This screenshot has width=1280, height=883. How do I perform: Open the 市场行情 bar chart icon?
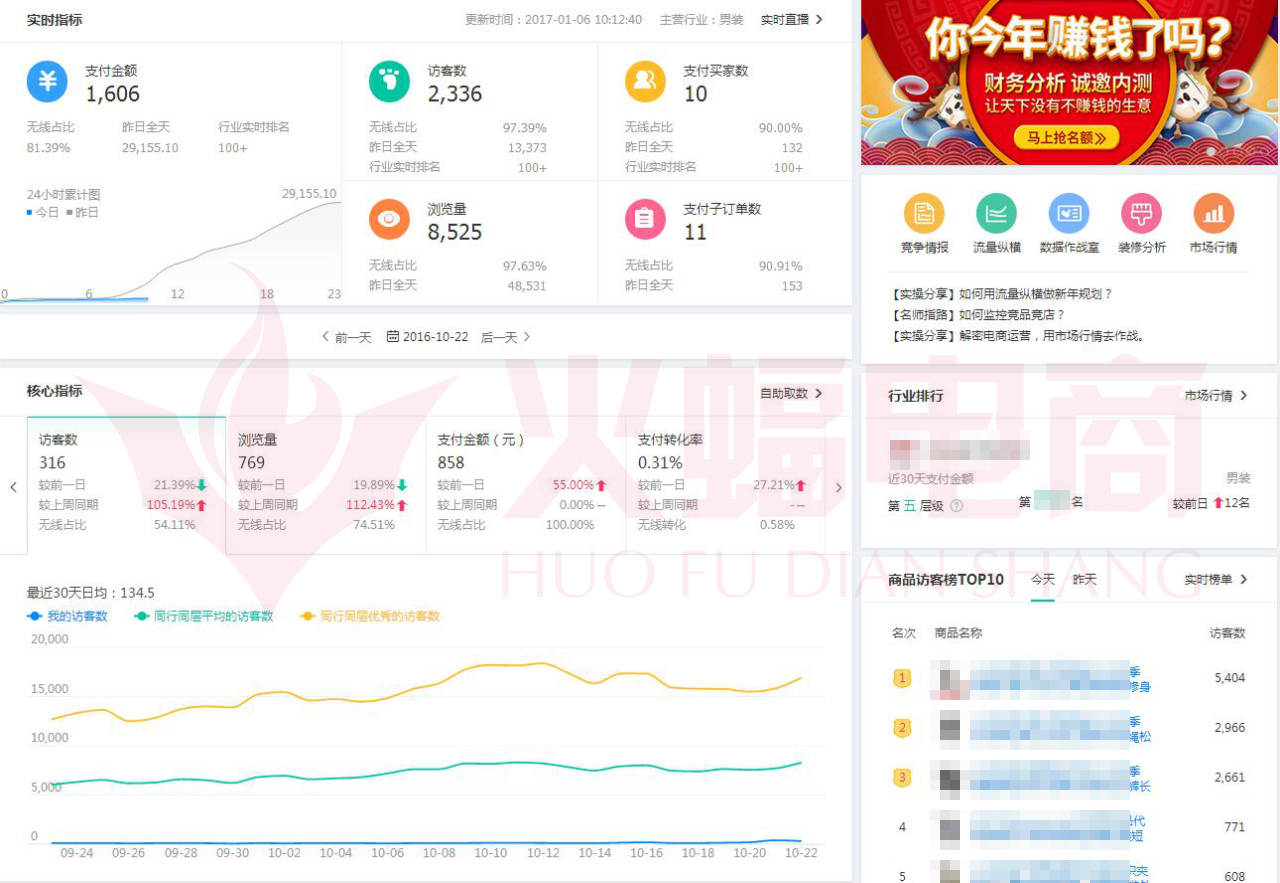click(1213, 214)
